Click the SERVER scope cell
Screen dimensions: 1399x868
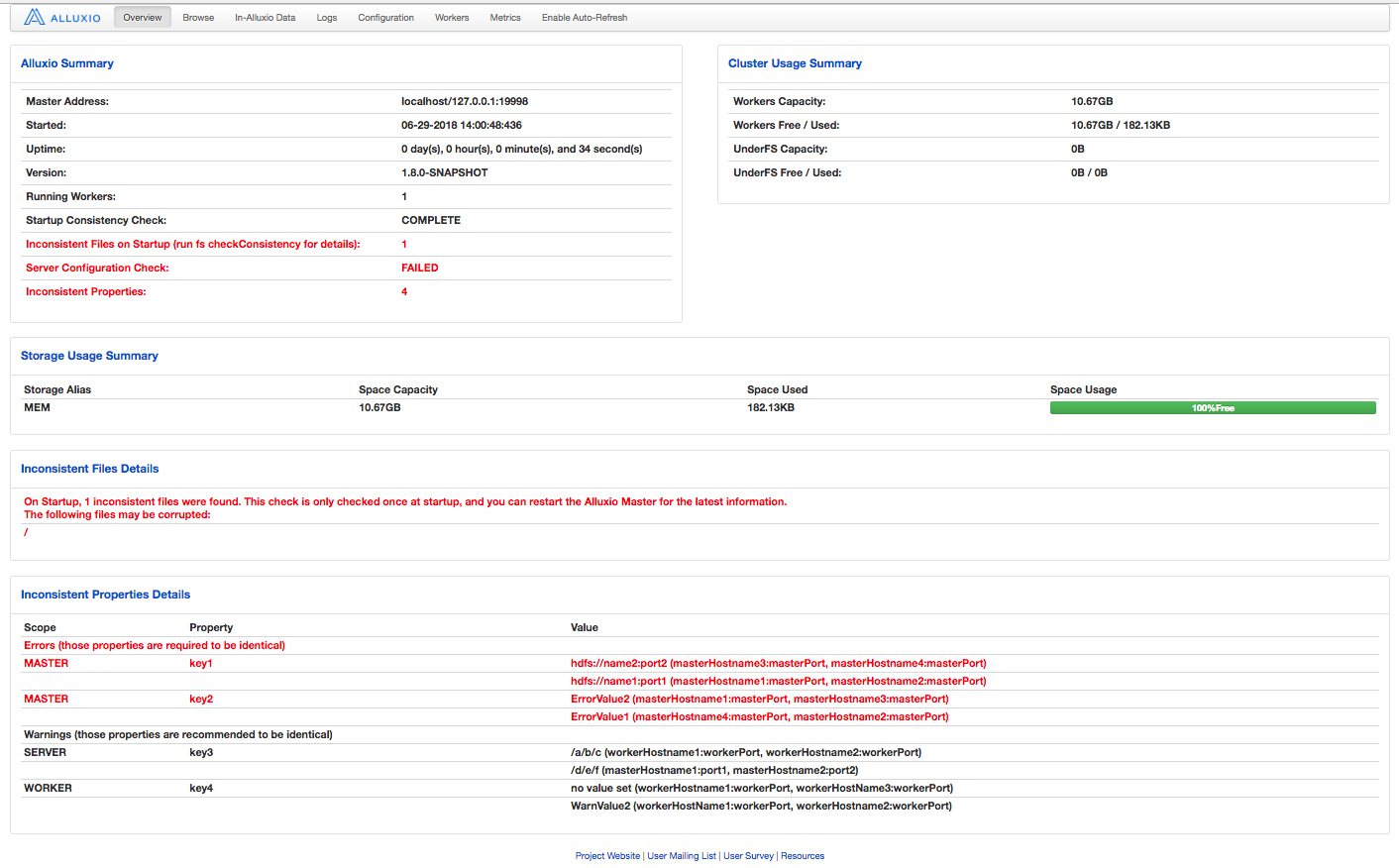(45, 752)
